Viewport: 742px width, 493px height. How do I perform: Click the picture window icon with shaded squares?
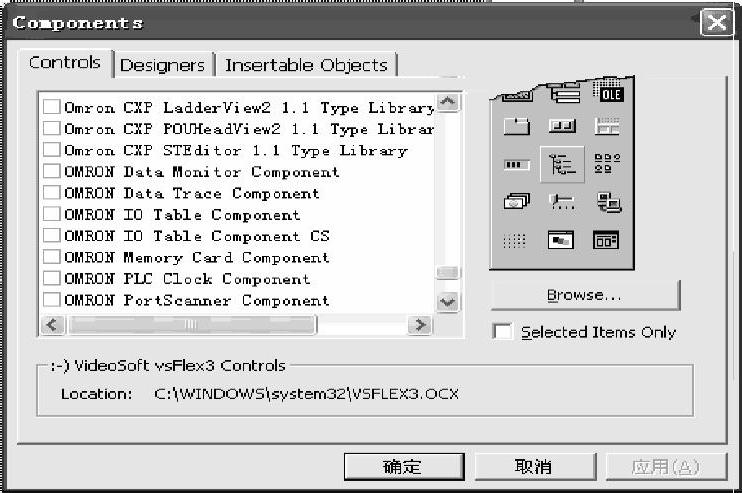560,240
